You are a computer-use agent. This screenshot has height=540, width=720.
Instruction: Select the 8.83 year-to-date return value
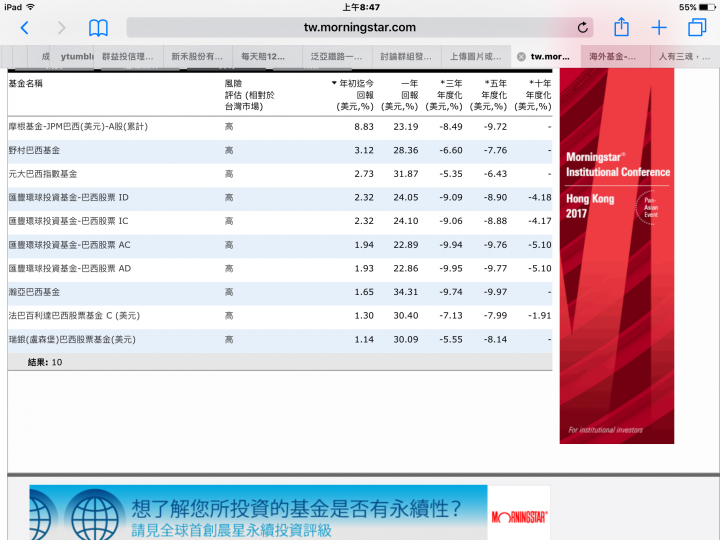point(364,126)
